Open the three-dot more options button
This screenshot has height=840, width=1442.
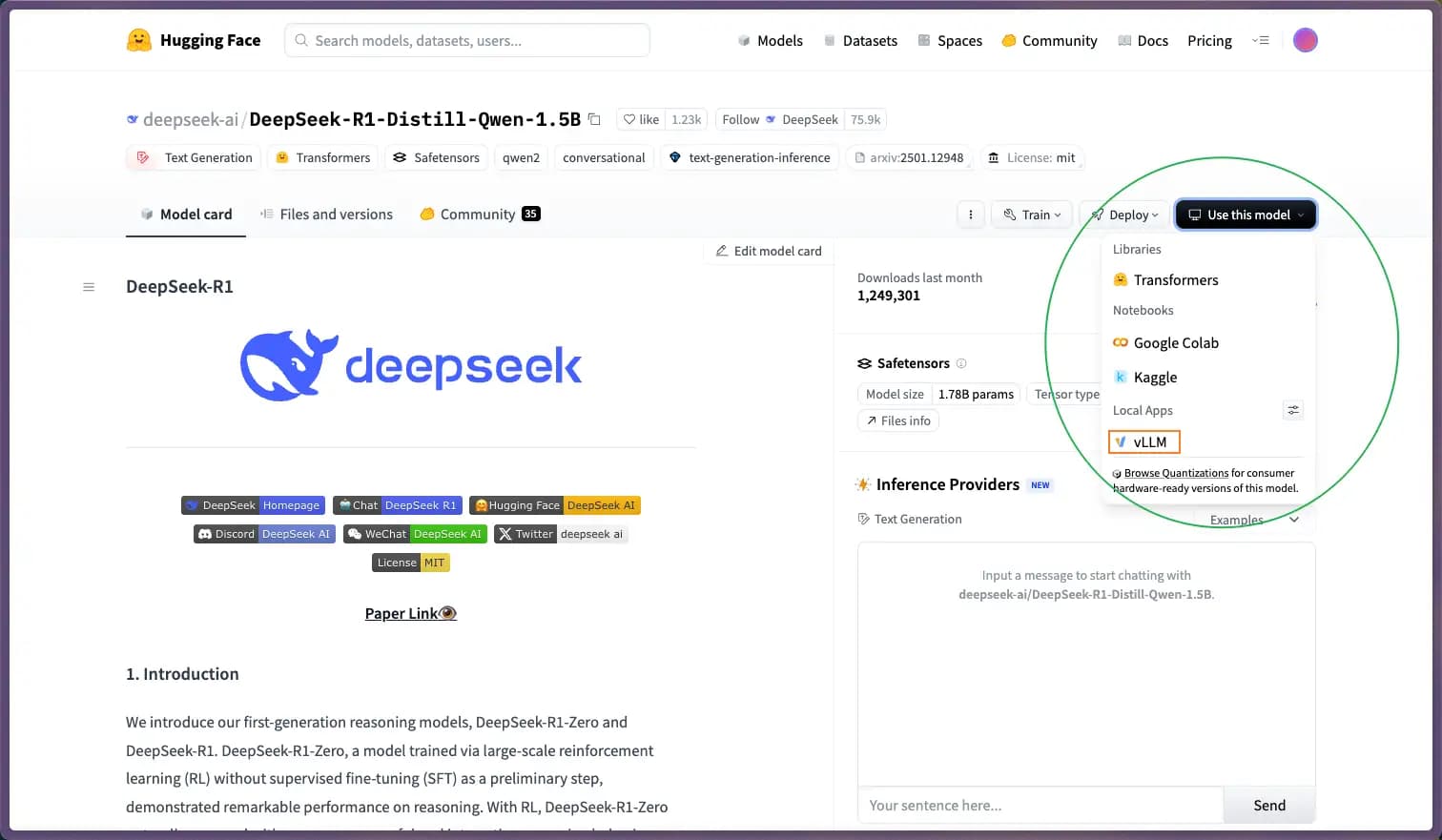click(x=970, y=215)
